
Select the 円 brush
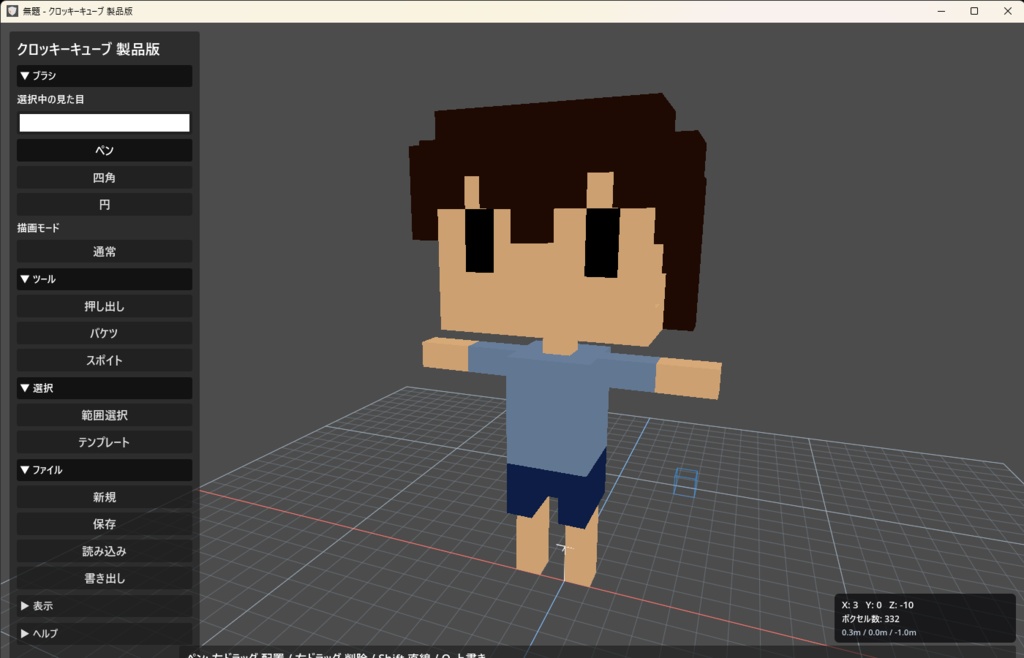click(x=104, y=204)
